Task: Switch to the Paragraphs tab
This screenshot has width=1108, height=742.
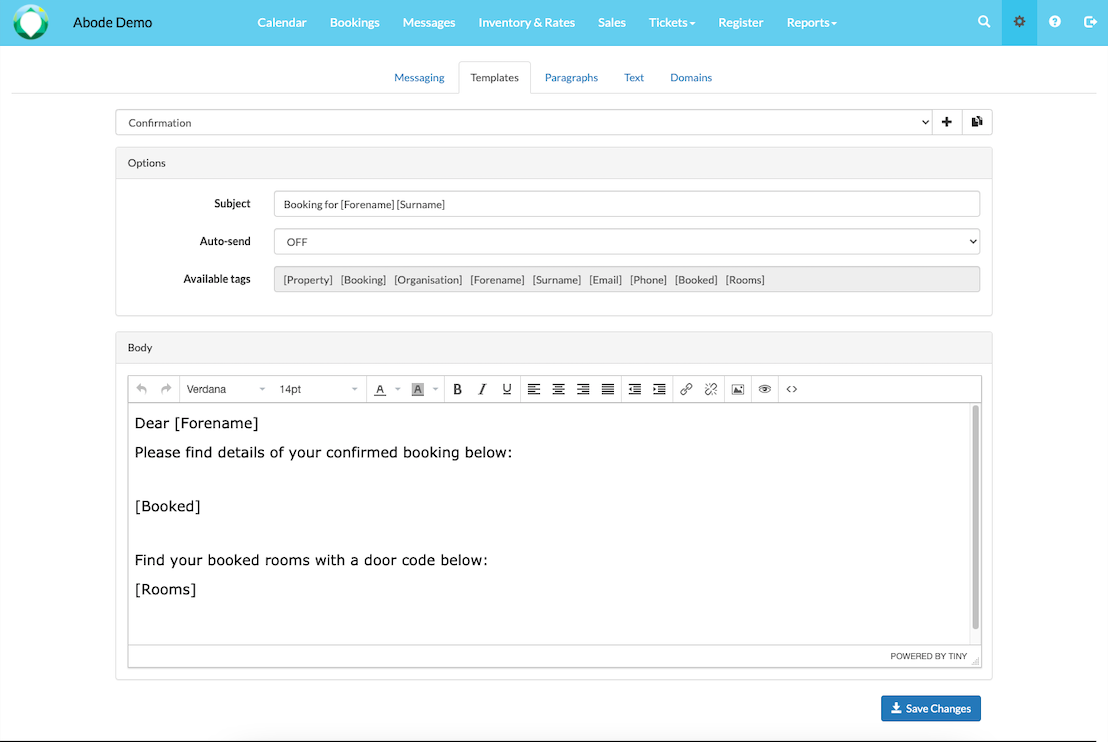Action: (571, 78)
